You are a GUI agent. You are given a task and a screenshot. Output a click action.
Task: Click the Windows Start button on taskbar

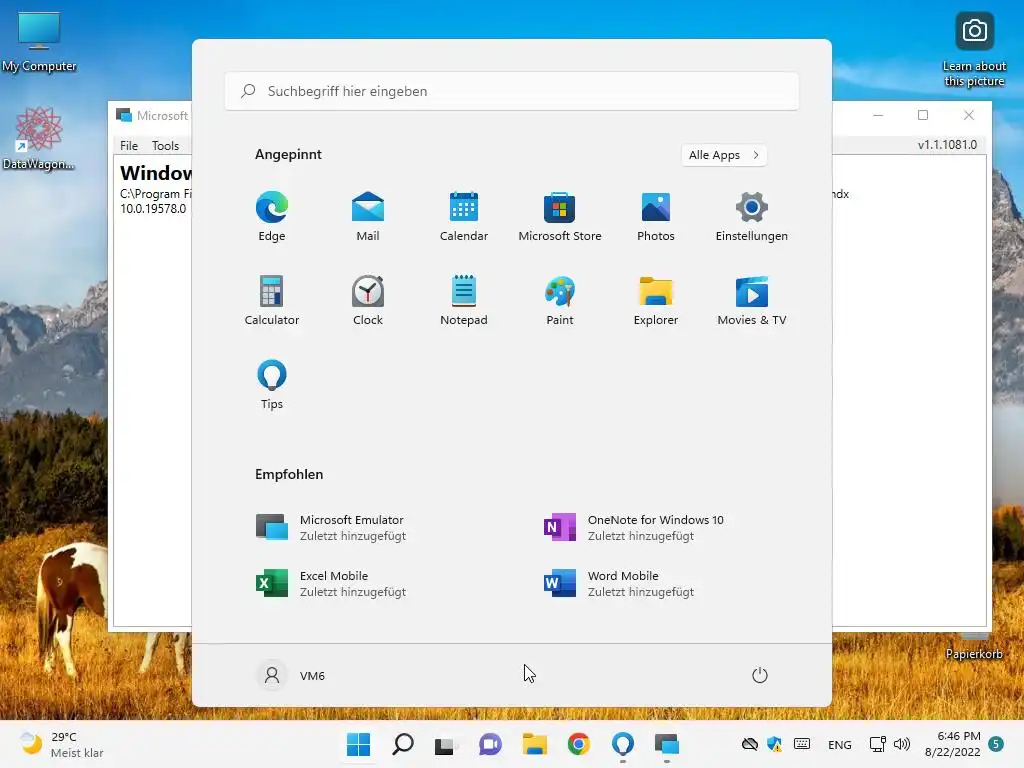pyautogui.click(x=359, y=744)
